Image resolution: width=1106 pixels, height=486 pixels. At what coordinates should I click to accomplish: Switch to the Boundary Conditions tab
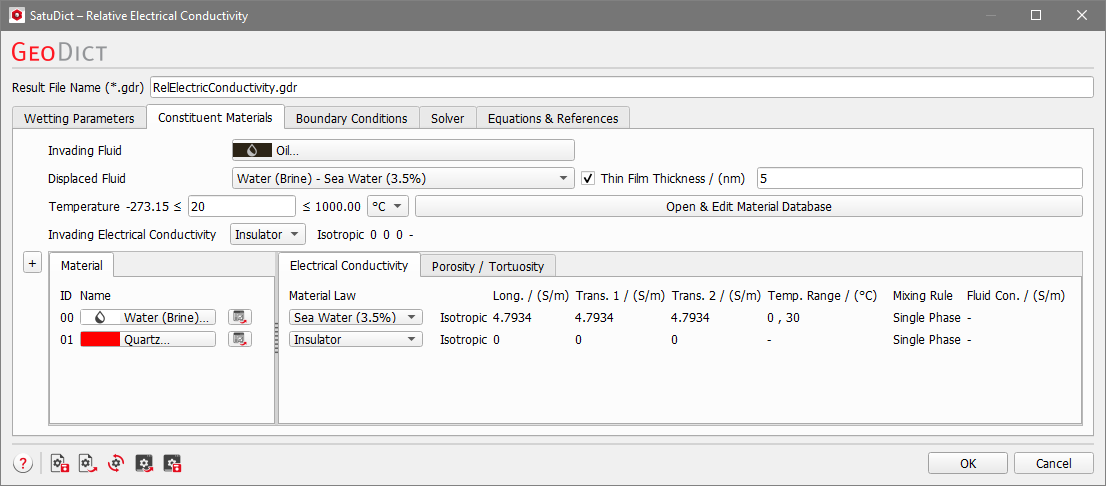pyautogui.click(x=351, y=118)
